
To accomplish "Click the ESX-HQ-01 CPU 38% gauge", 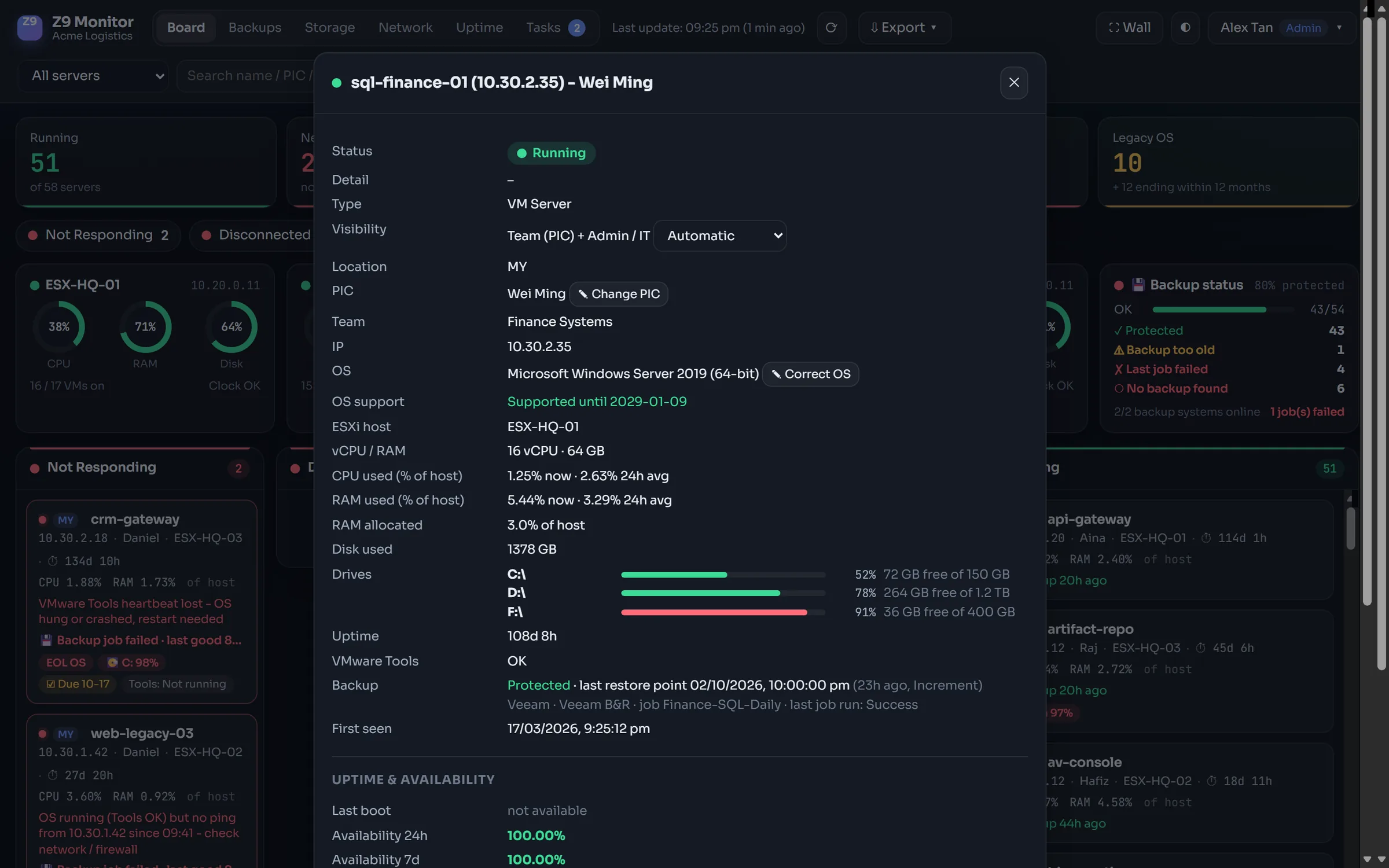I will tap(59, 327).
